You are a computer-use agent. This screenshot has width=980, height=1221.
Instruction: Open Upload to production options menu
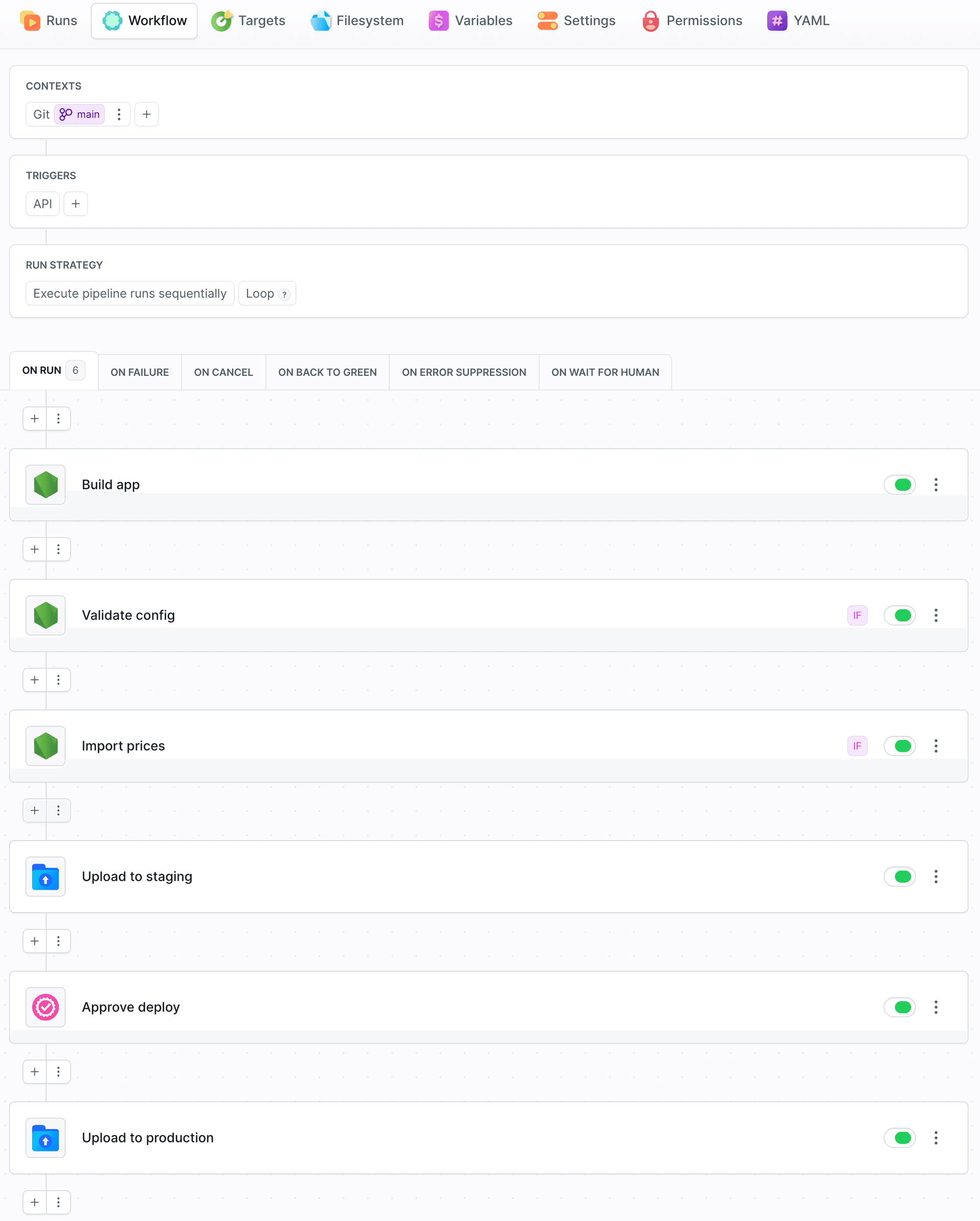[x=936, y=1138]
